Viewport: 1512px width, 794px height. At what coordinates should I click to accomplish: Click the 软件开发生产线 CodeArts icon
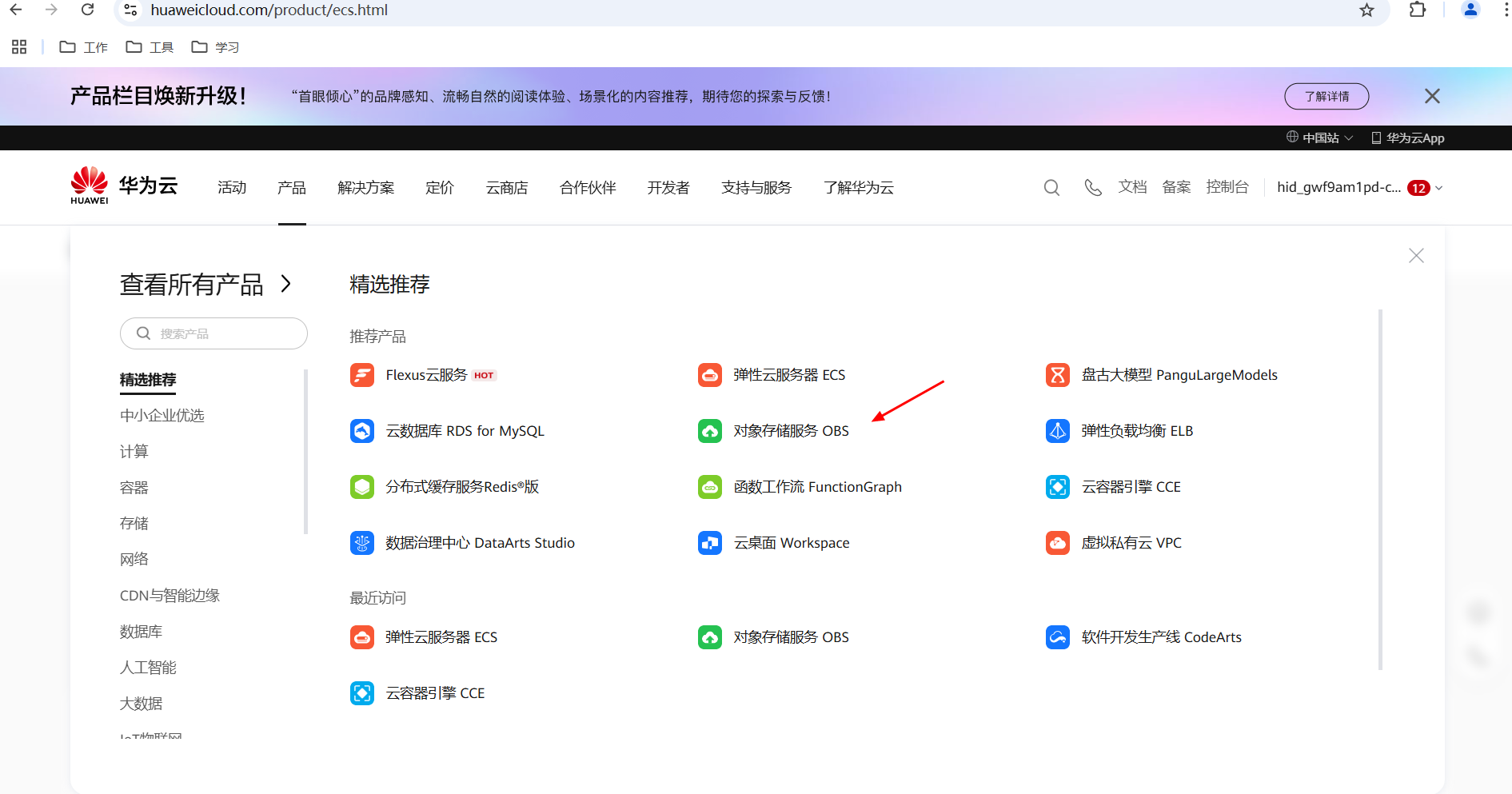click(1058, 637)
